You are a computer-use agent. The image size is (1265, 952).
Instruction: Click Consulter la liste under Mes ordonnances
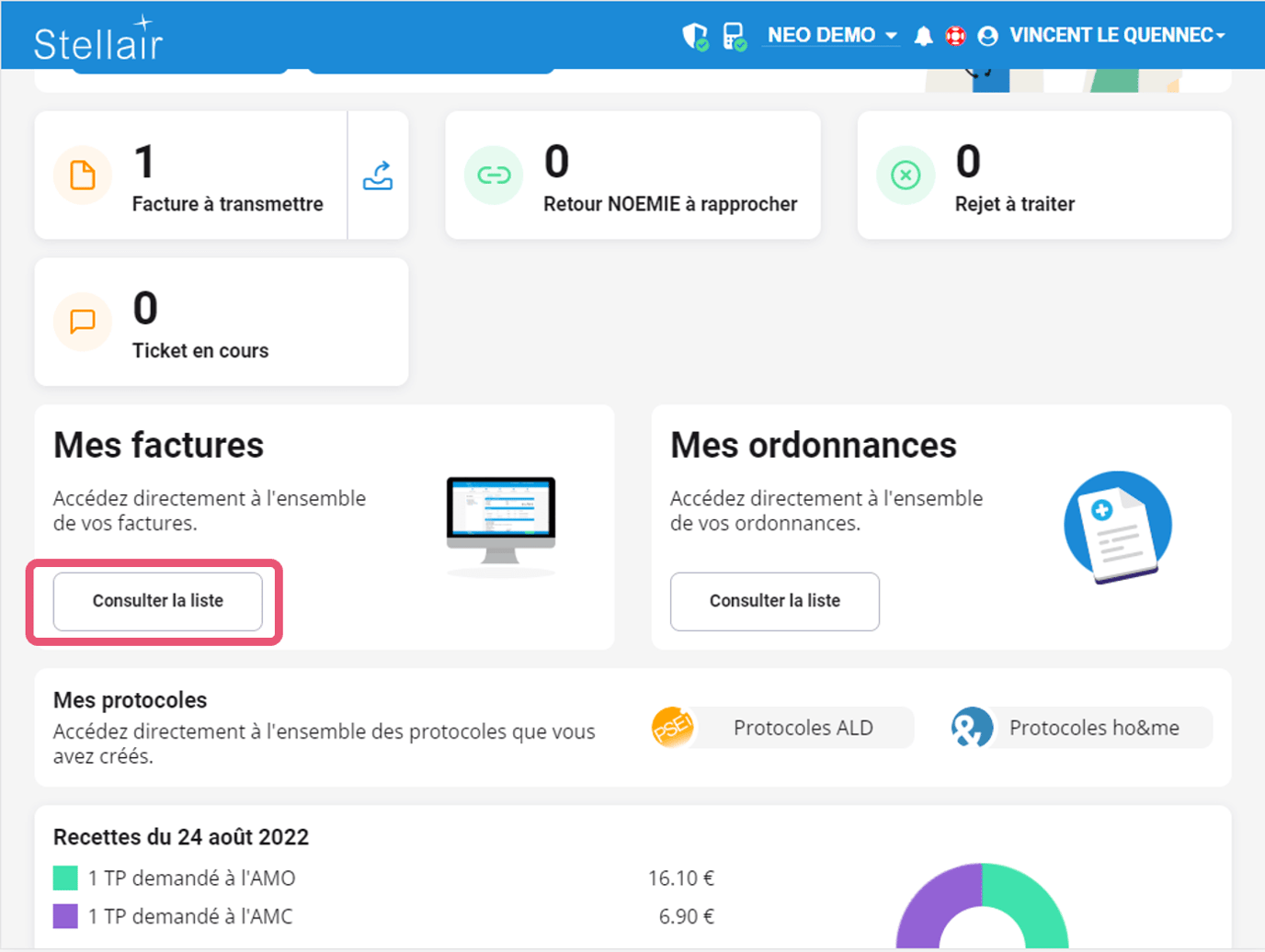pyautogui.click(x=774, y=601)
